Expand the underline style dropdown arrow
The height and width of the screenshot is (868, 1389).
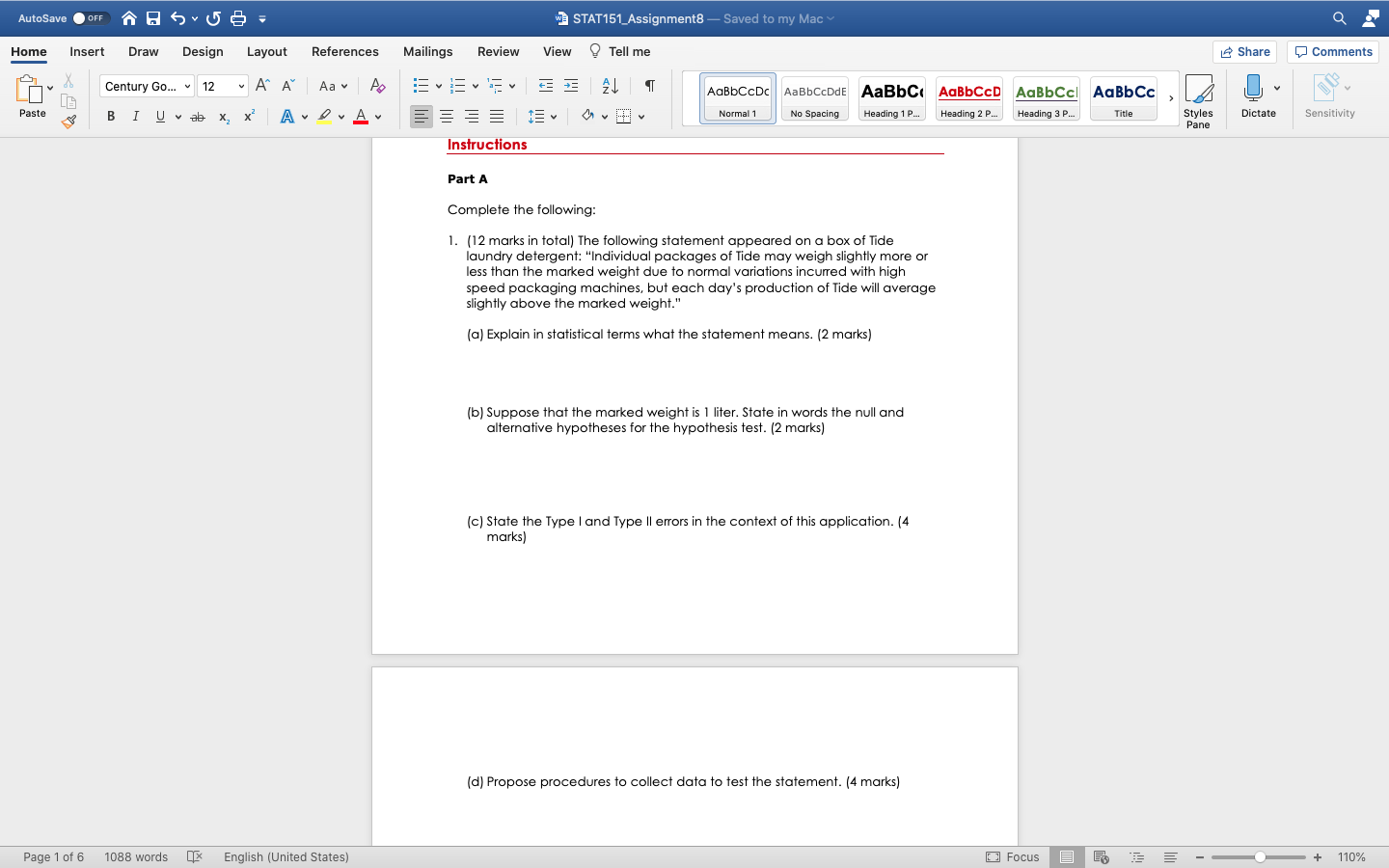pos(178,117)
